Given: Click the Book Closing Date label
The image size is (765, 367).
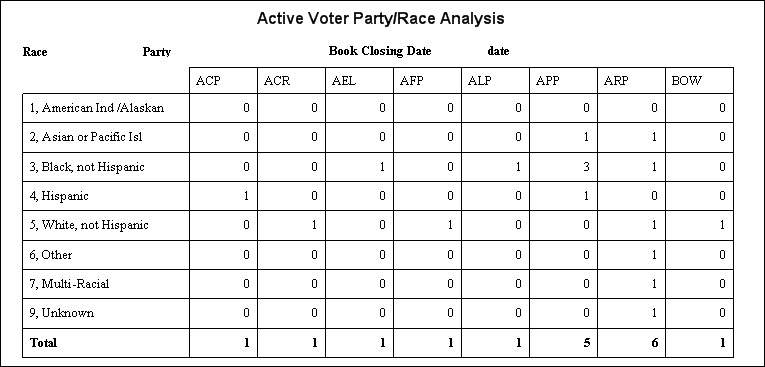Looking at the screenshot, I should coord(380,51).
